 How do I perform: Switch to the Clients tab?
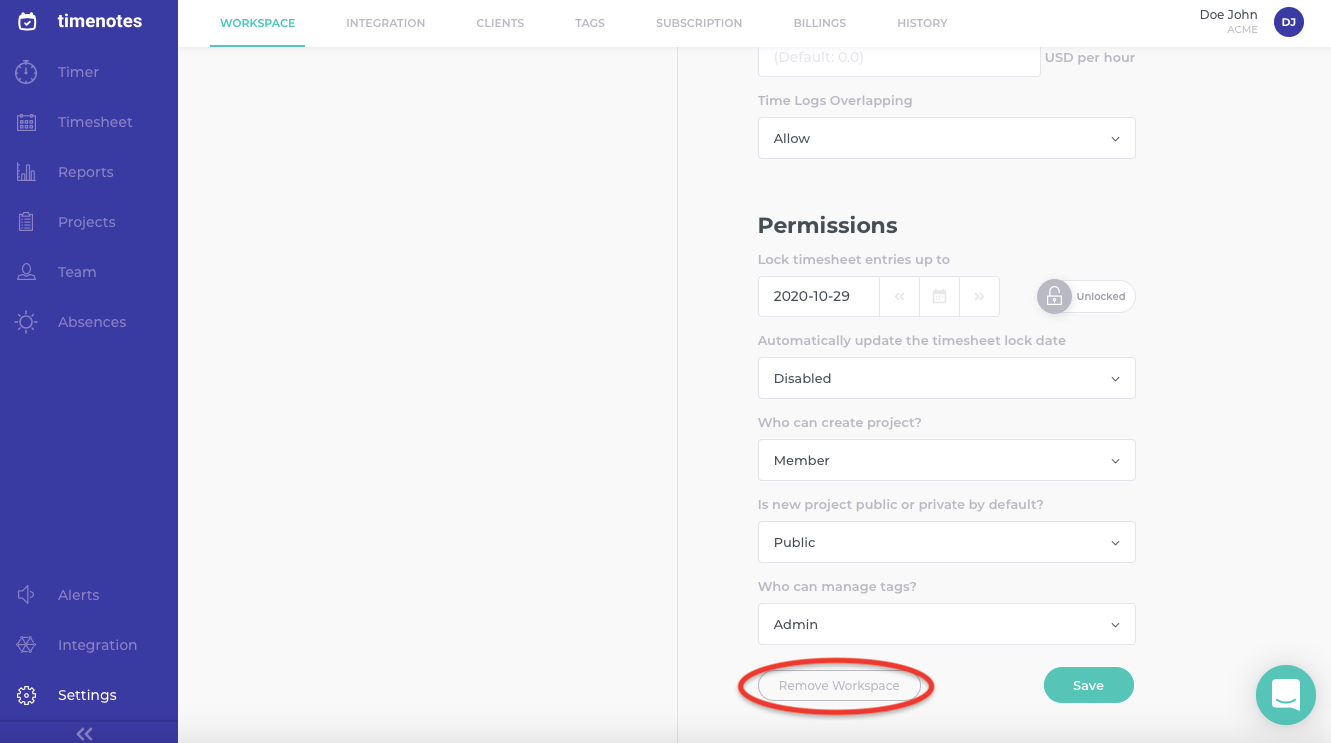500,23
